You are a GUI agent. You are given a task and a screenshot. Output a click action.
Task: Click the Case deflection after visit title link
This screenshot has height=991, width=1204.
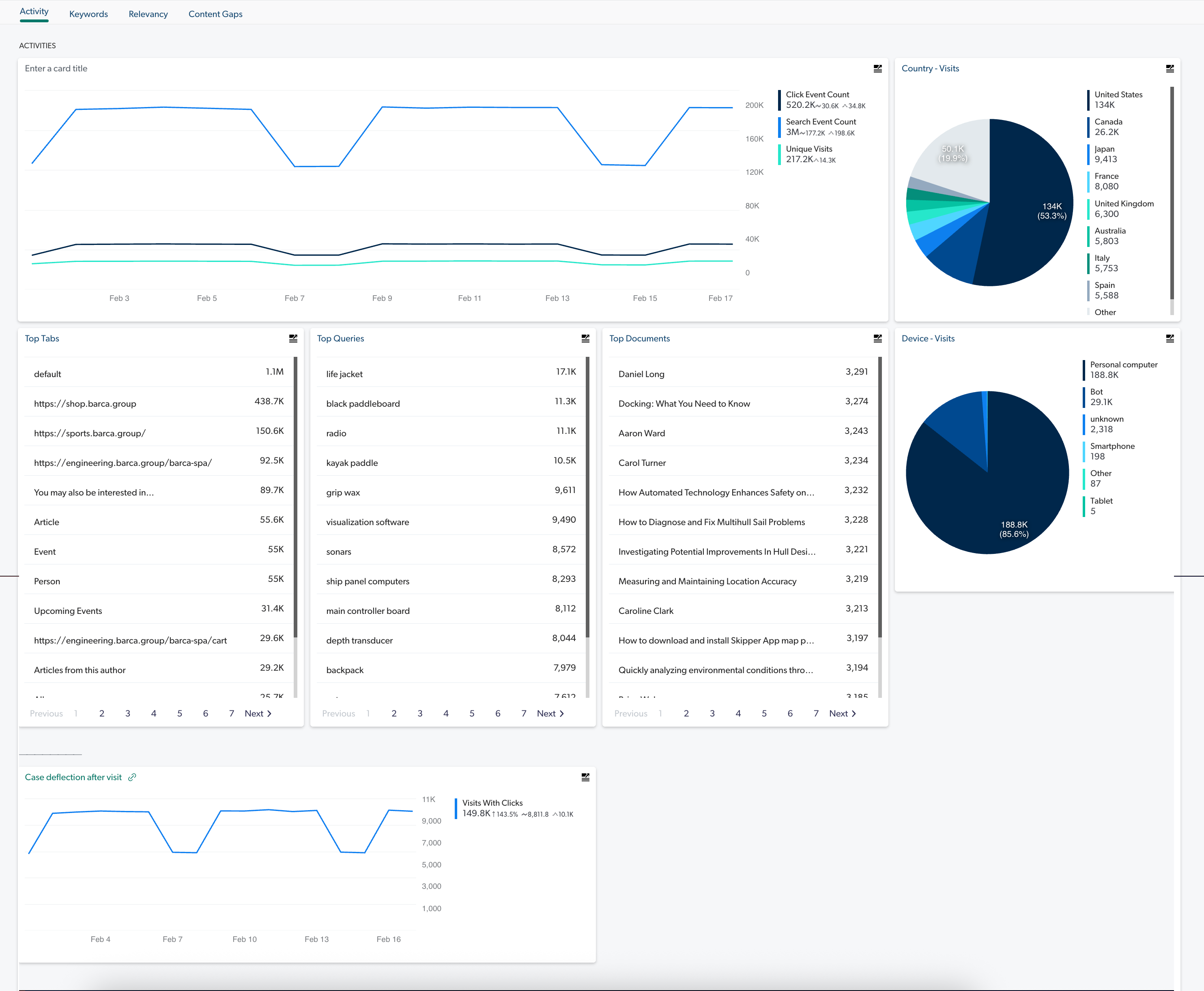(x=73, y=776)
